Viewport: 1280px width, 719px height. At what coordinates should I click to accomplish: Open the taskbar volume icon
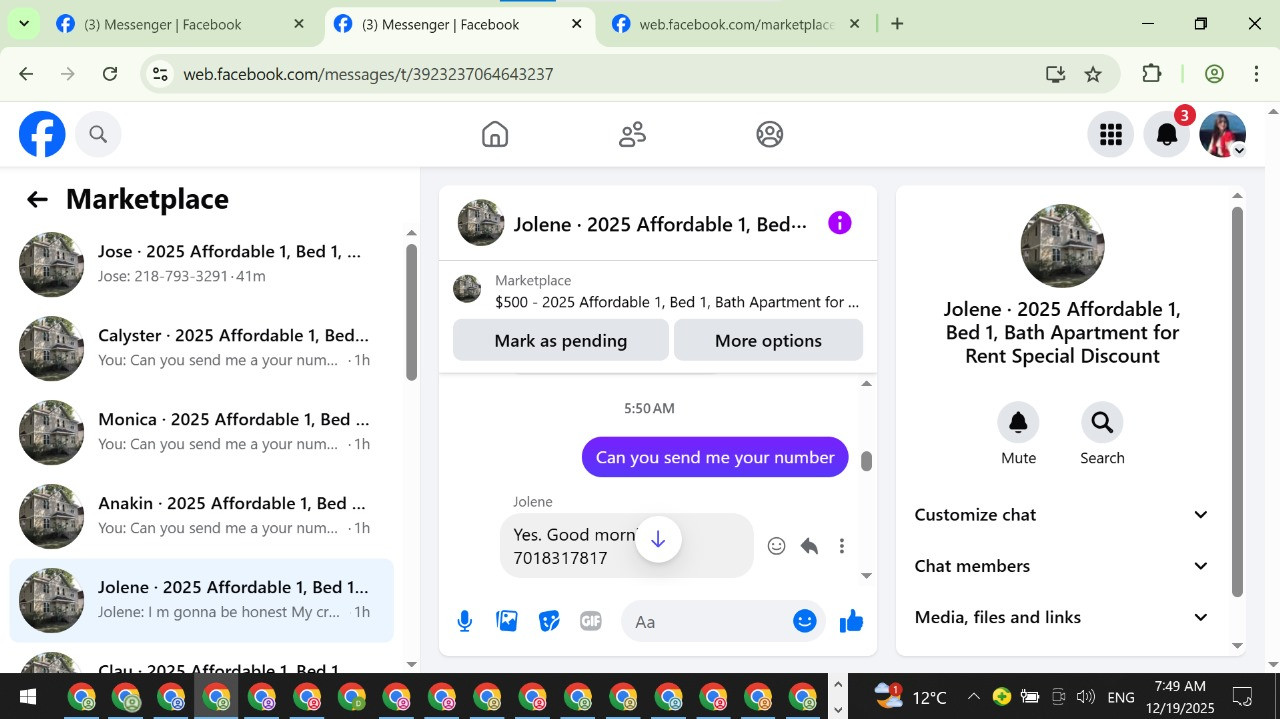(x=1085, y=697)
